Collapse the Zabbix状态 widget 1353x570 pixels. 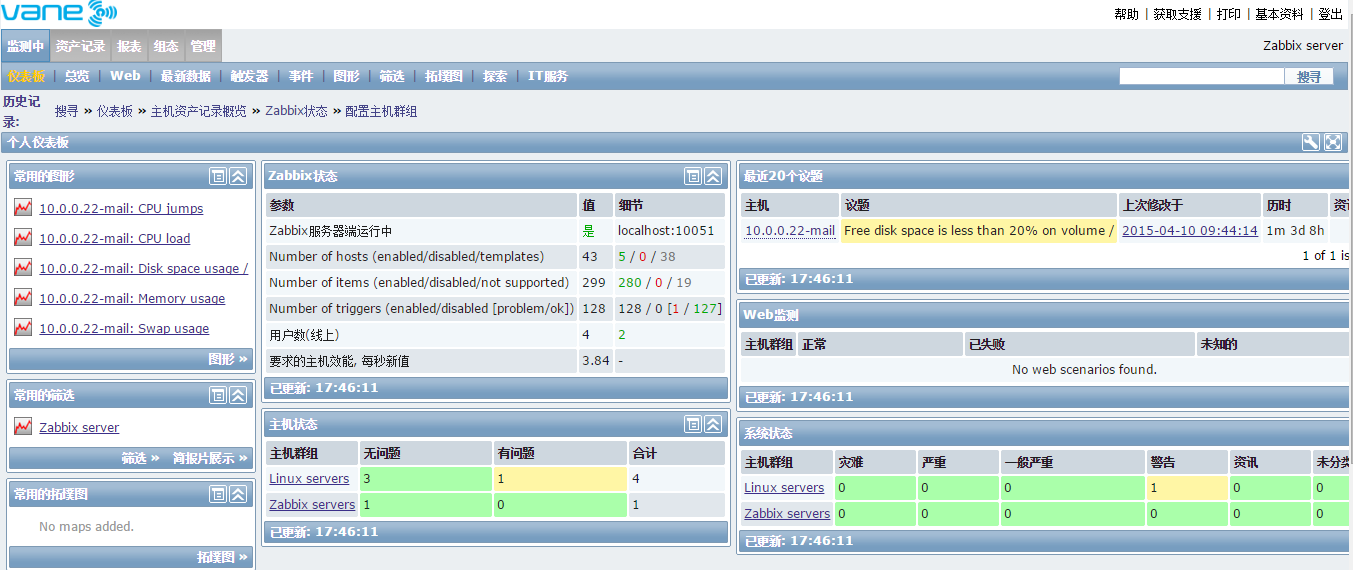point(713,176)
